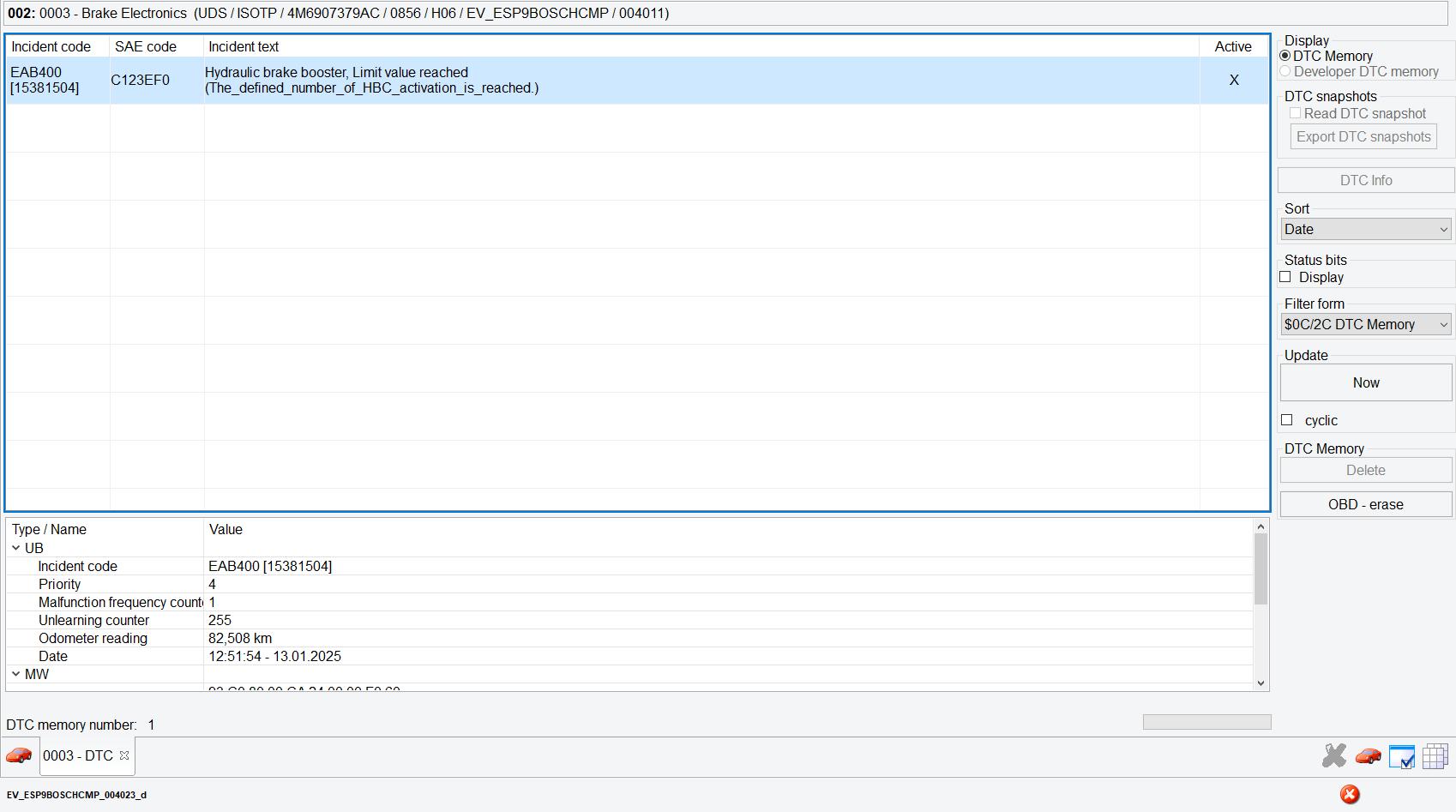Toggle the cyclic update checkbox
Screen dimensions: 1456x812
[1287, 420]
